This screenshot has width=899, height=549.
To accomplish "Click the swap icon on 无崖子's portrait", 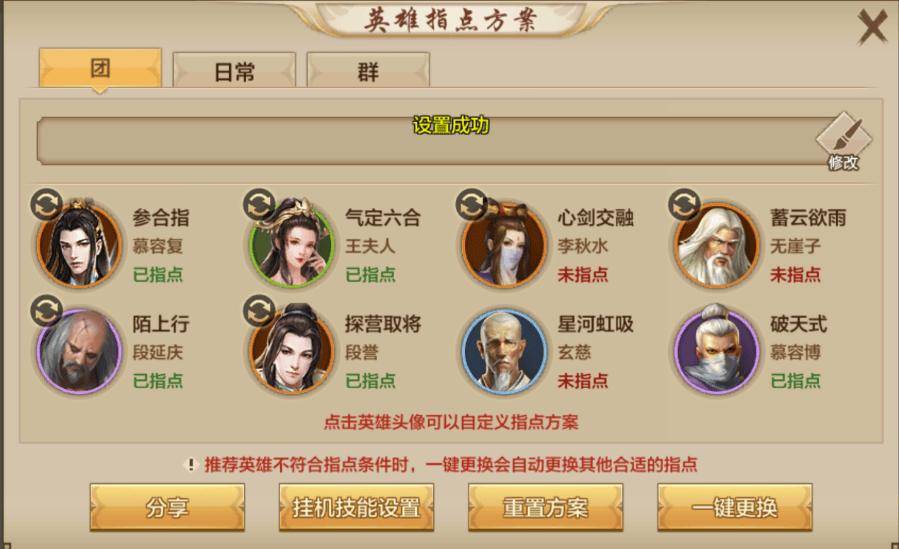I will point(685,205).
